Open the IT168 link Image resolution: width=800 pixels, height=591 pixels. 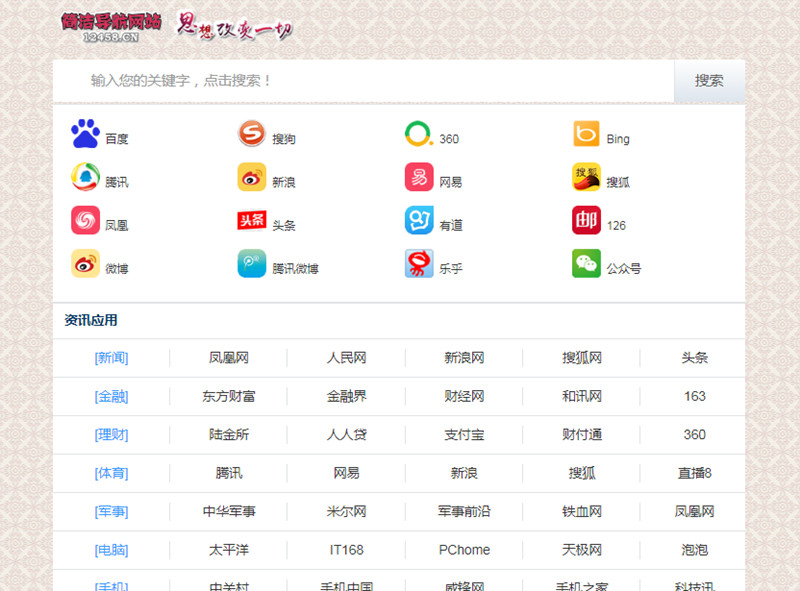[346, 550]
